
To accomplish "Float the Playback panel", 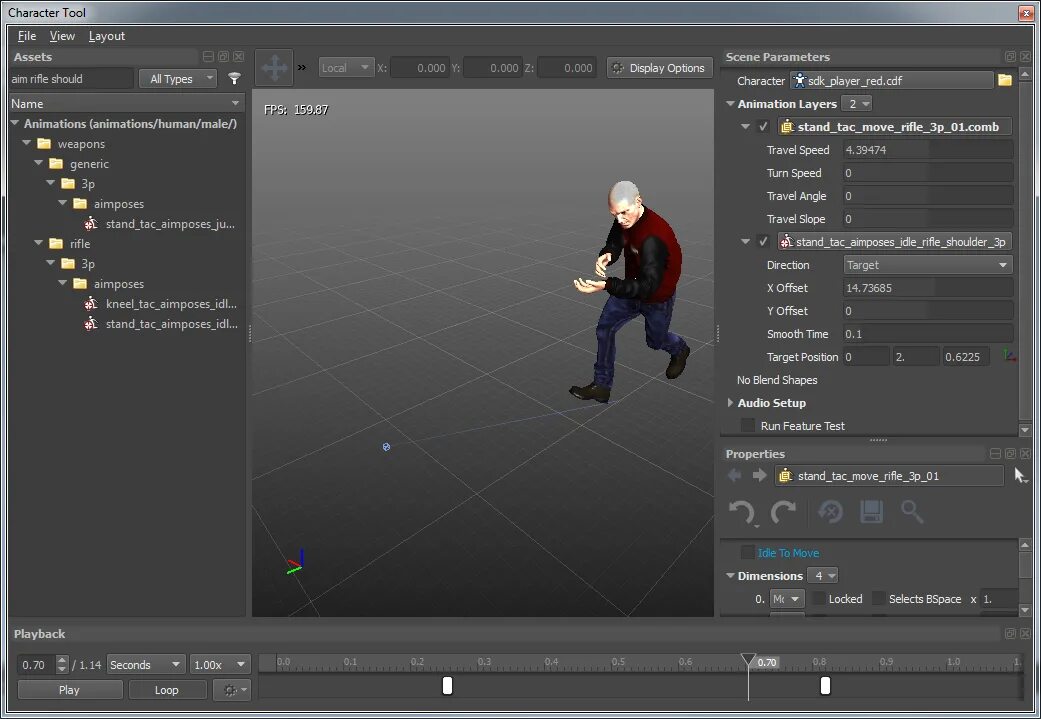I will coord(1010,634).
